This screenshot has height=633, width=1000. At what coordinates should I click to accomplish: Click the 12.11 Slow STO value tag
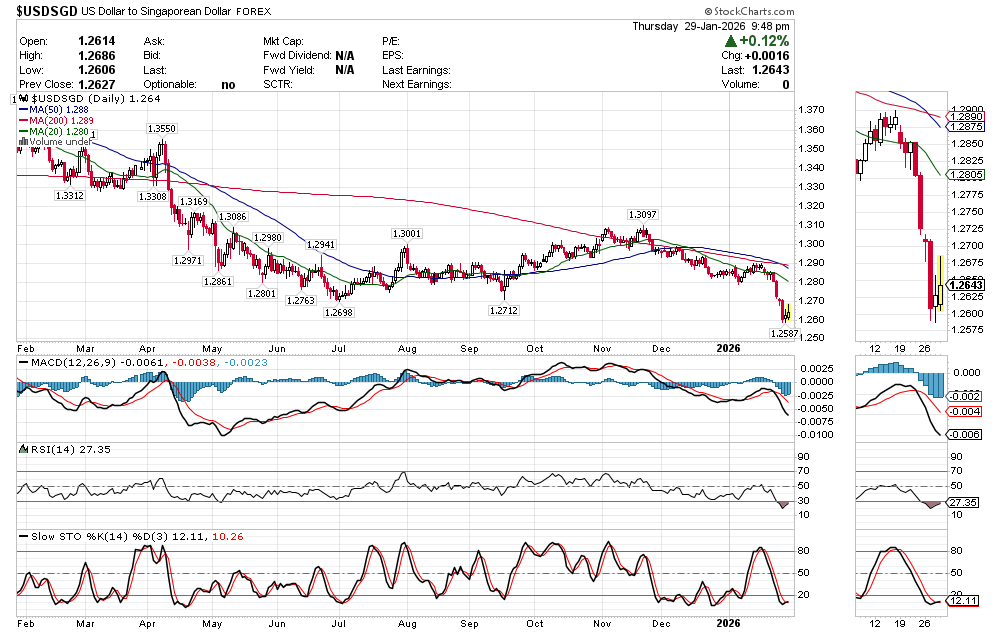962,601
